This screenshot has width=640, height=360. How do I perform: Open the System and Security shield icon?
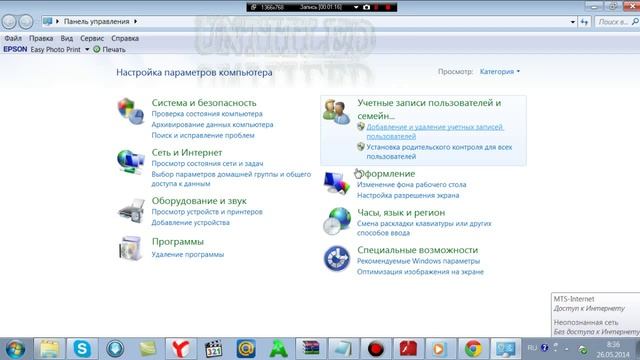point(131,111)
